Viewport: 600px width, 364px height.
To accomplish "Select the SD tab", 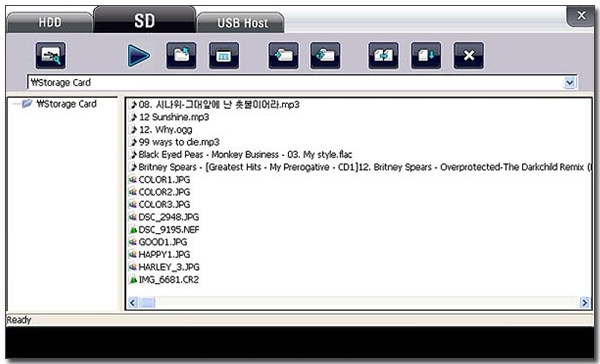I will coord(145,20).
